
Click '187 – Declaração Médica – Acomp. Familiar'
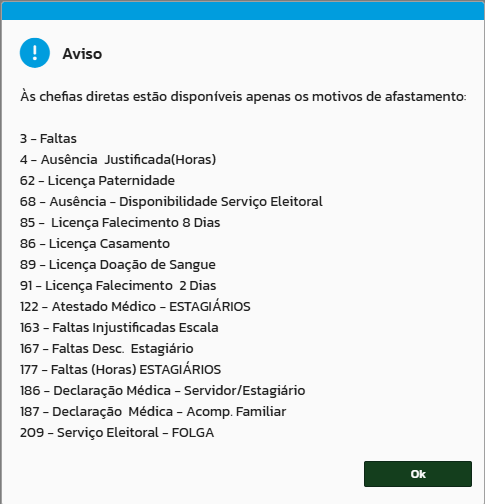click(x=153, y=412)
